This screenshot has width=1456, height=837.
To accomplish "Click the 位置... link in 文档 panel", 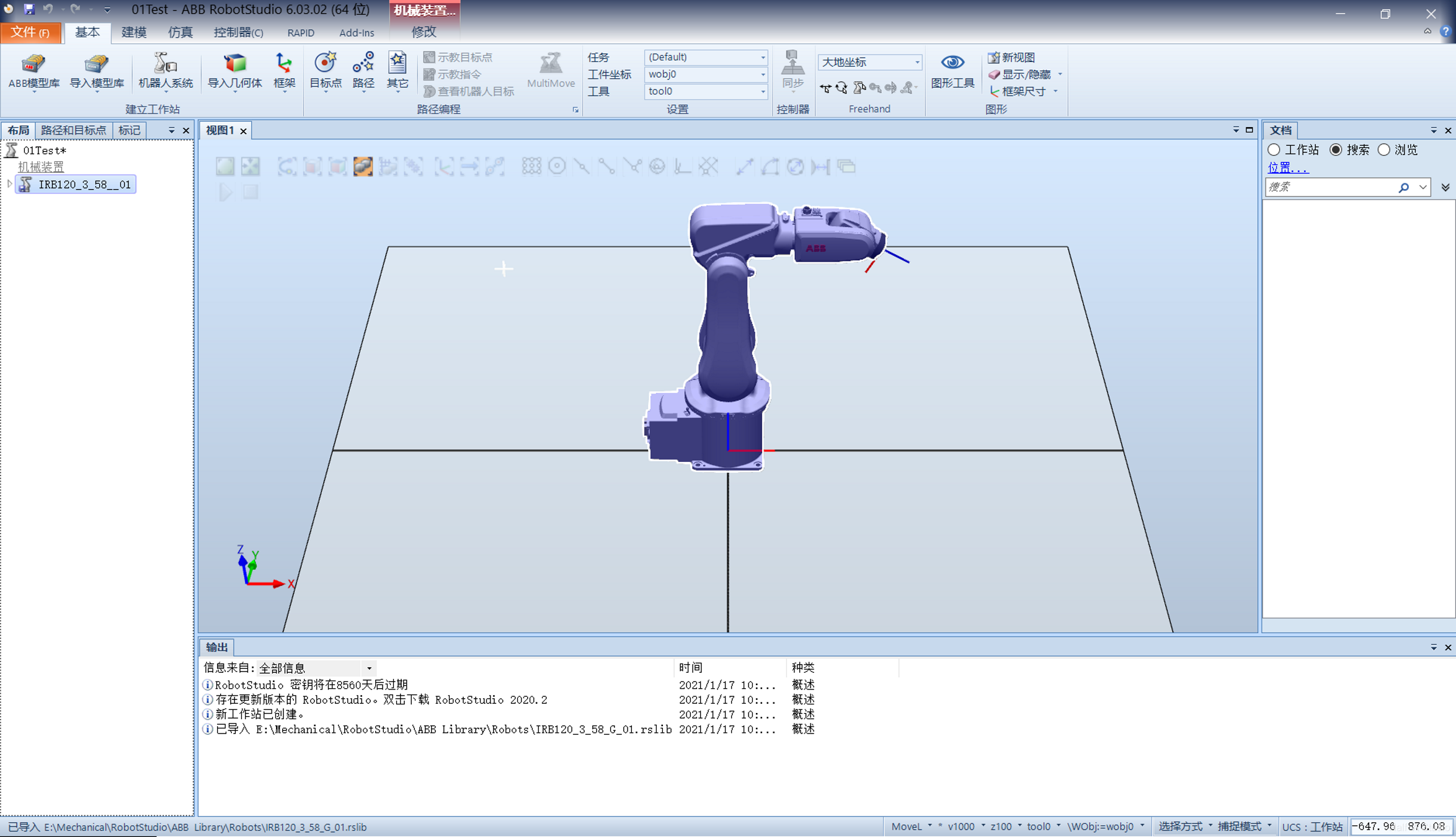I will click(x=1287, y=167).
